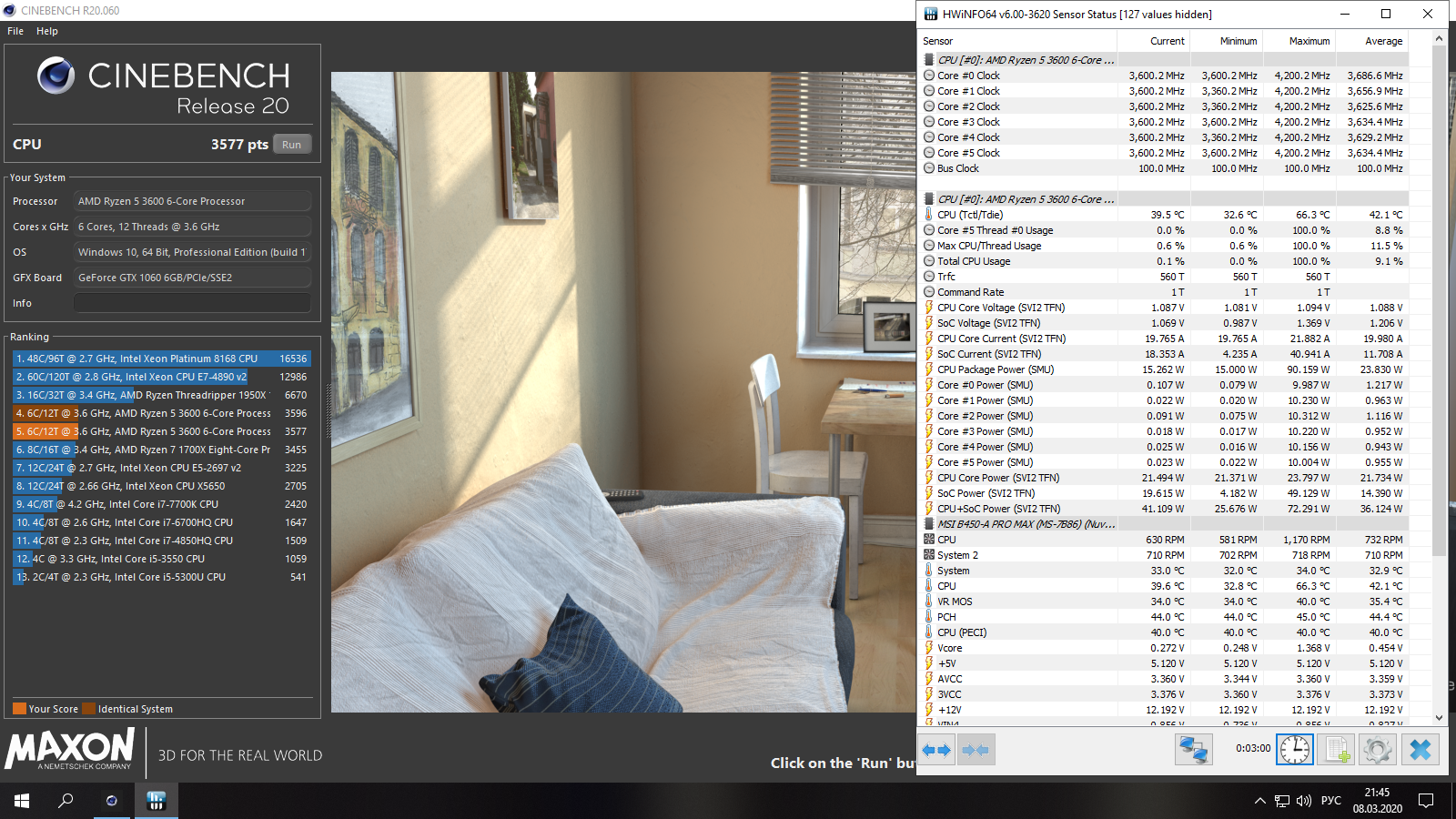Open the Windows Start menu
This screenshot has width=1456, height=819.
point(22,801)
